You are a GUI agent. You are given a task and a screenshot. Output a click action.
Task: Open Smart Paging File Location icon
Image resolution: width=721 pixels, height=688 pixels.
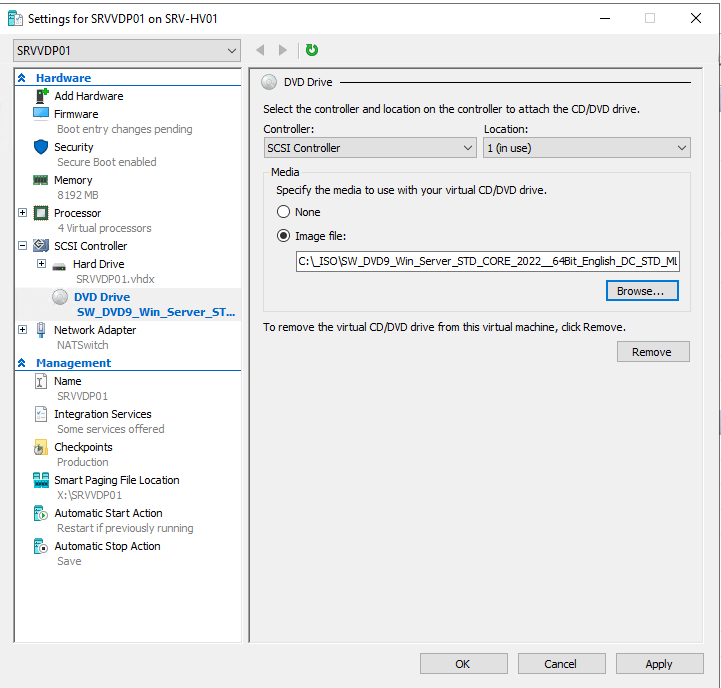[x=41, y=480]
